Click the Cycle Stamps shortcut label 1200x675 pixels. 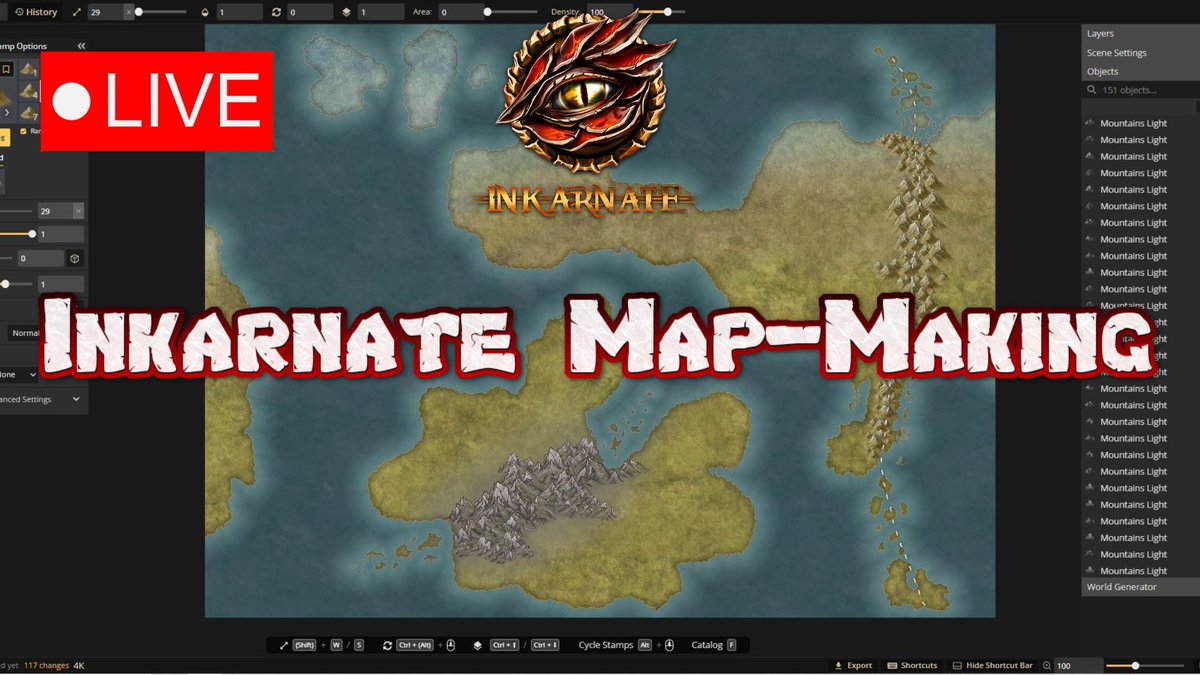click(x=606, y=645)
